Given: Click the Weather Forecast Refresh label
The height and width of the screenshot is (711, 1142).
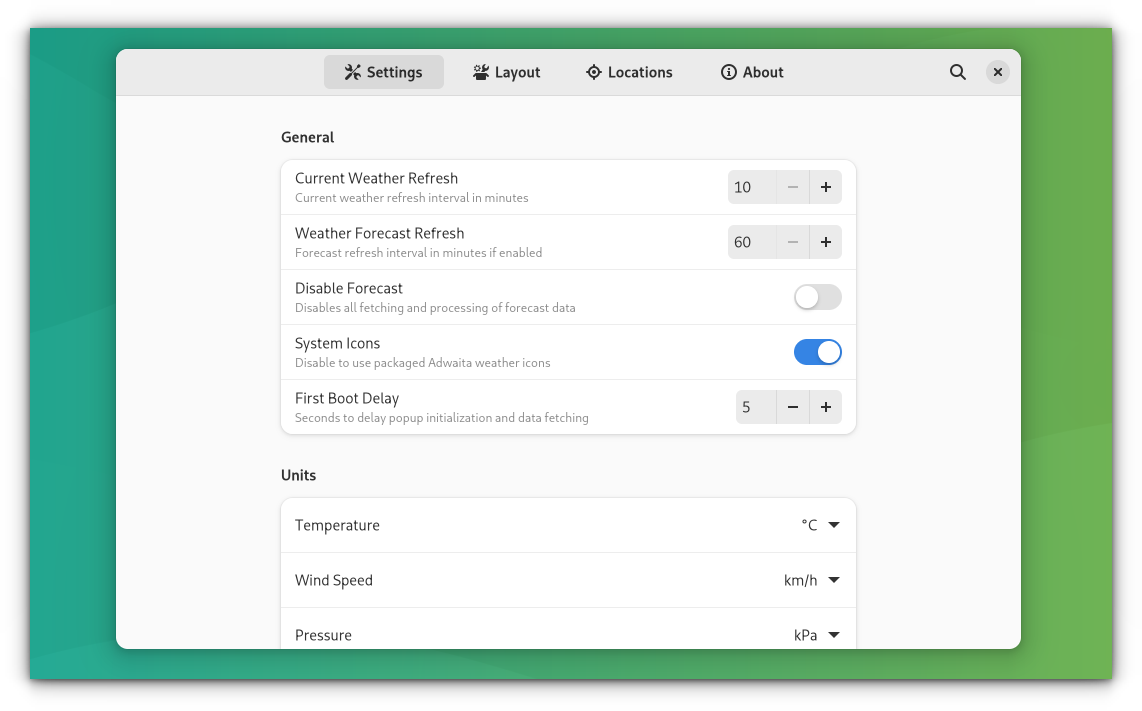Looking at the screenshot, I should pyautogui.click(x=379, y=233).
